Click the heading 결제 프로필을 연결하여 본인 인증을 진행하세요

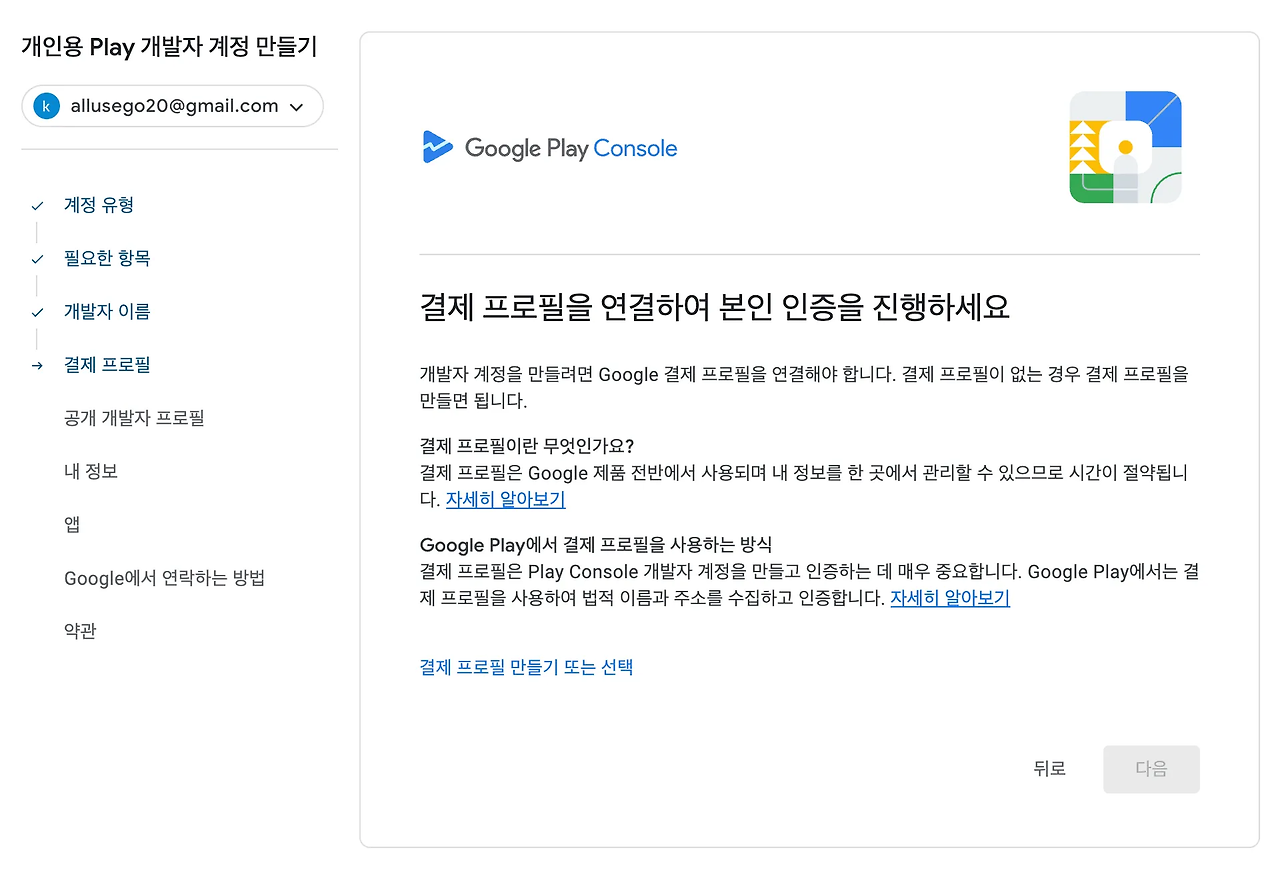(x=714, y=307)
